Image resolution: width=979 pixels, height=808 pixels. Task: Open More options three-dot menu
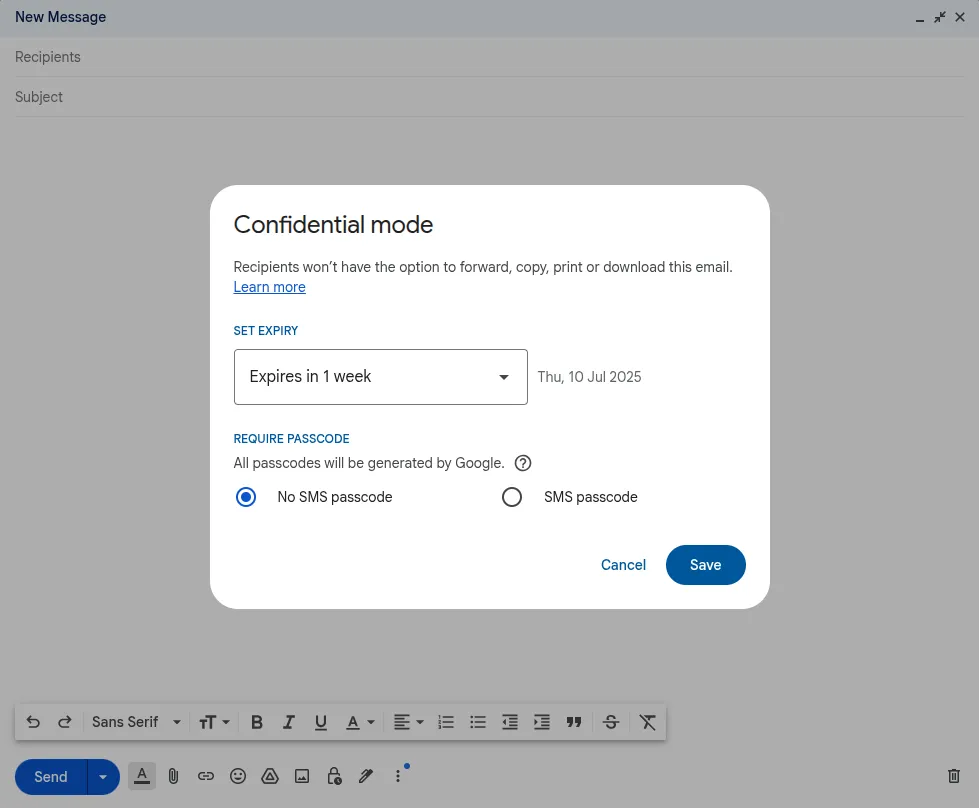point(398,776)
